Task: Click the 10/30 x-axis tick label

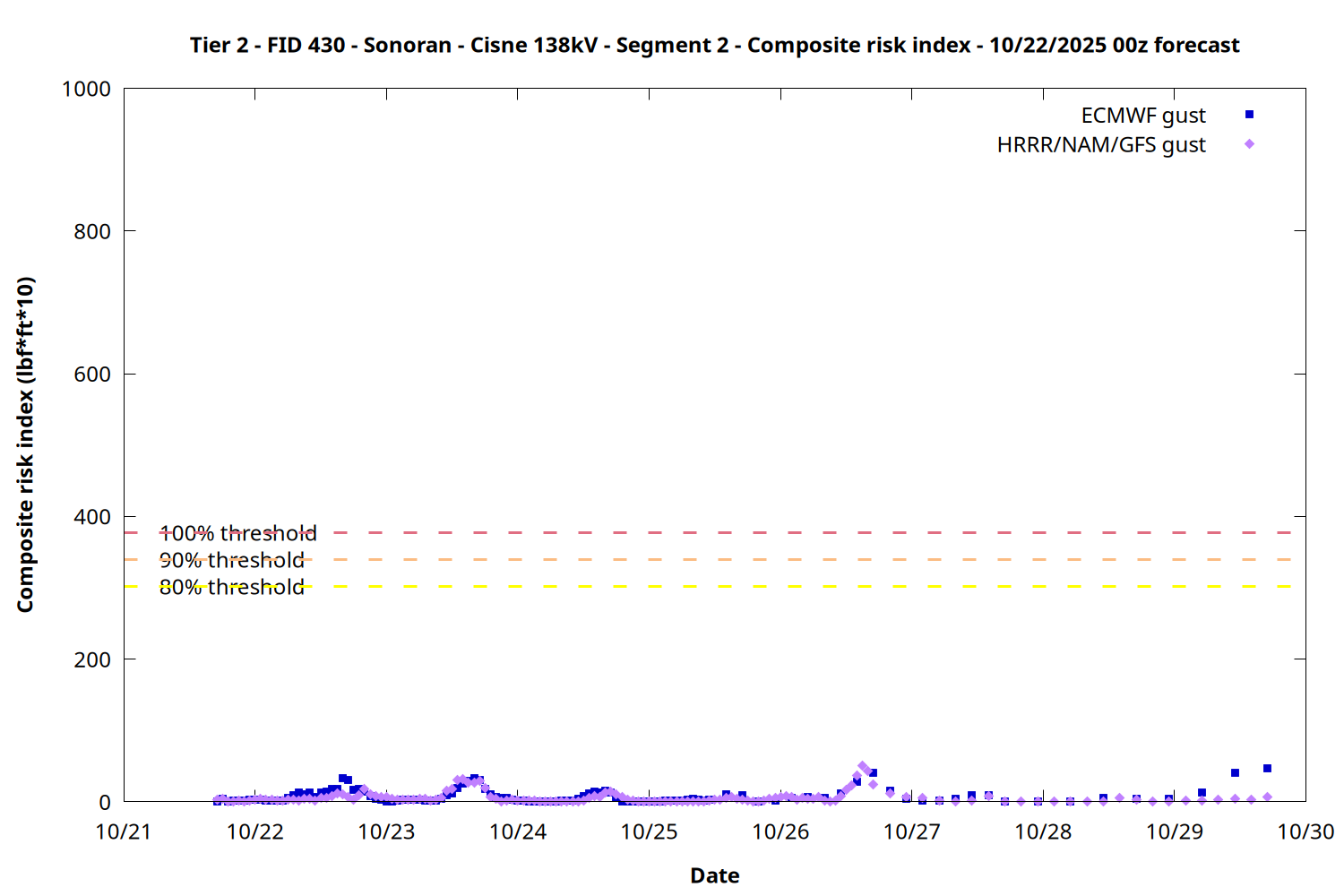Action: (1305, 832)
